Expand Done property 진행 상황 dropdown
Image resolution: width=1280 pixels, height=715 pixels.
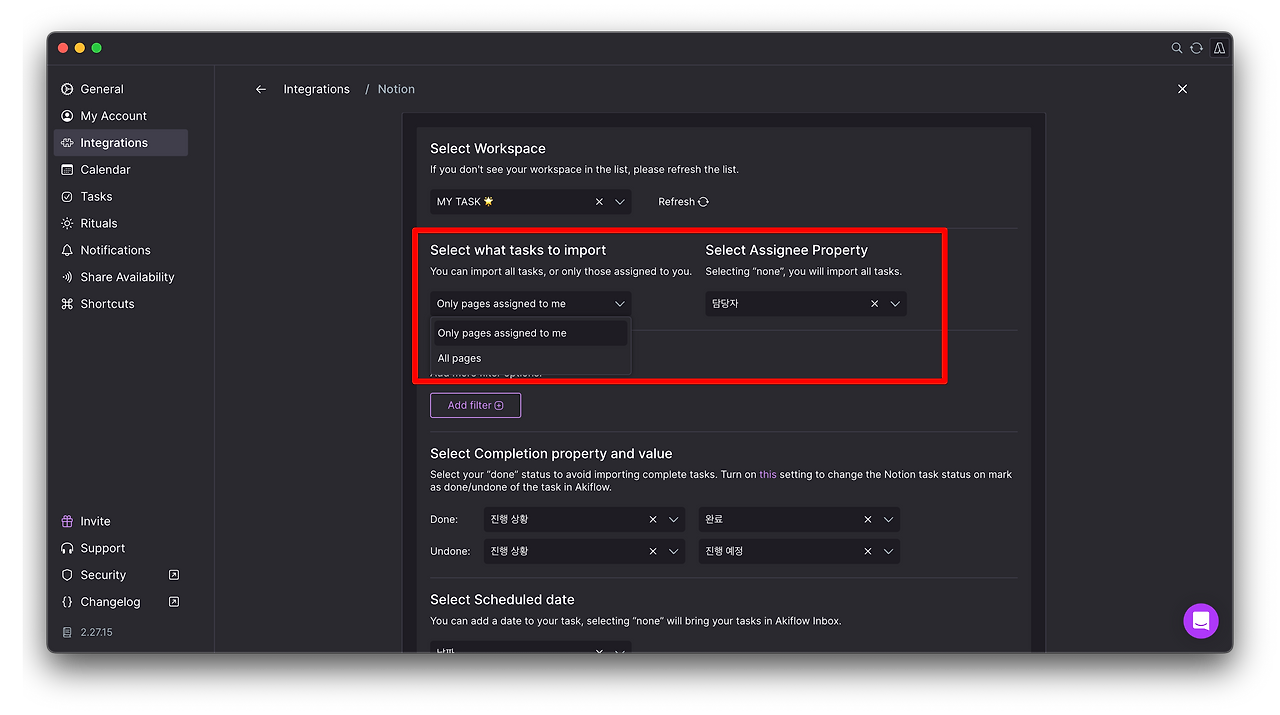click(674, 520)
